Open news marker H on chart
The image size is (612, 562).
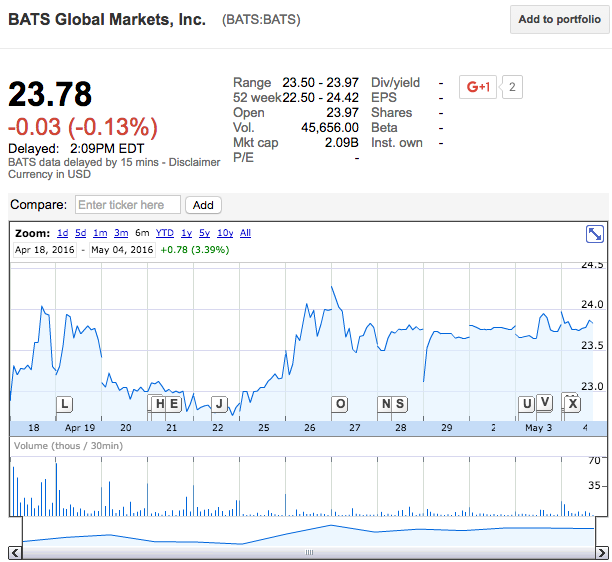click(x=159, y=404)
